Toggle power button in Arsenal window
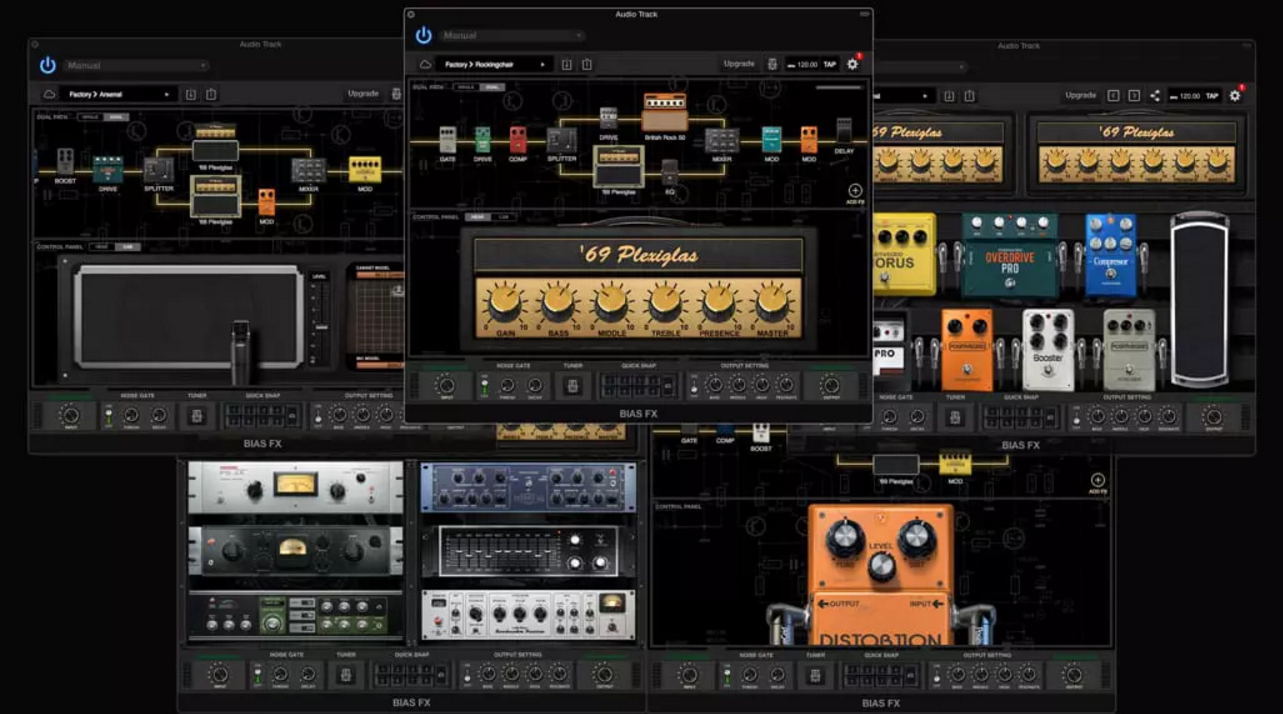This screenshot has height=714, width=1283. coord(48,66)
